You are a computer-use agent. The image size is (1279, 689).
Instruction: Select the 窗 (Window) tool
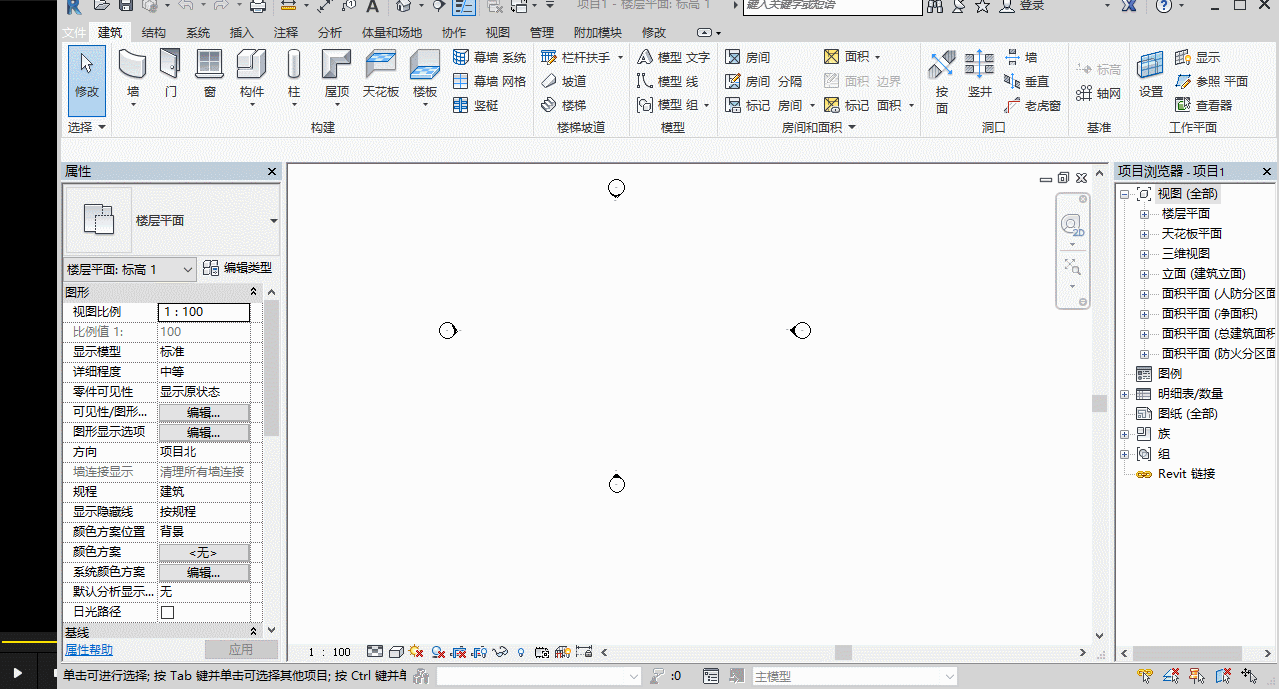[x=209, y=76]
